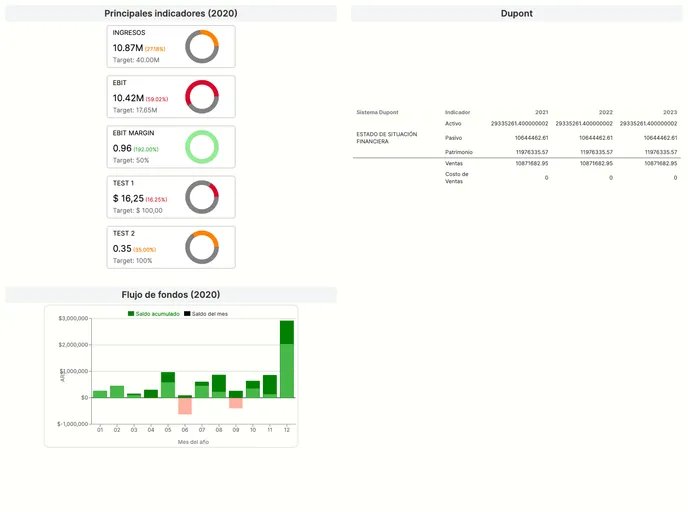Click the black Saldo del mes legend square
This screenshot has width=688, height=512.
[187, 314]
